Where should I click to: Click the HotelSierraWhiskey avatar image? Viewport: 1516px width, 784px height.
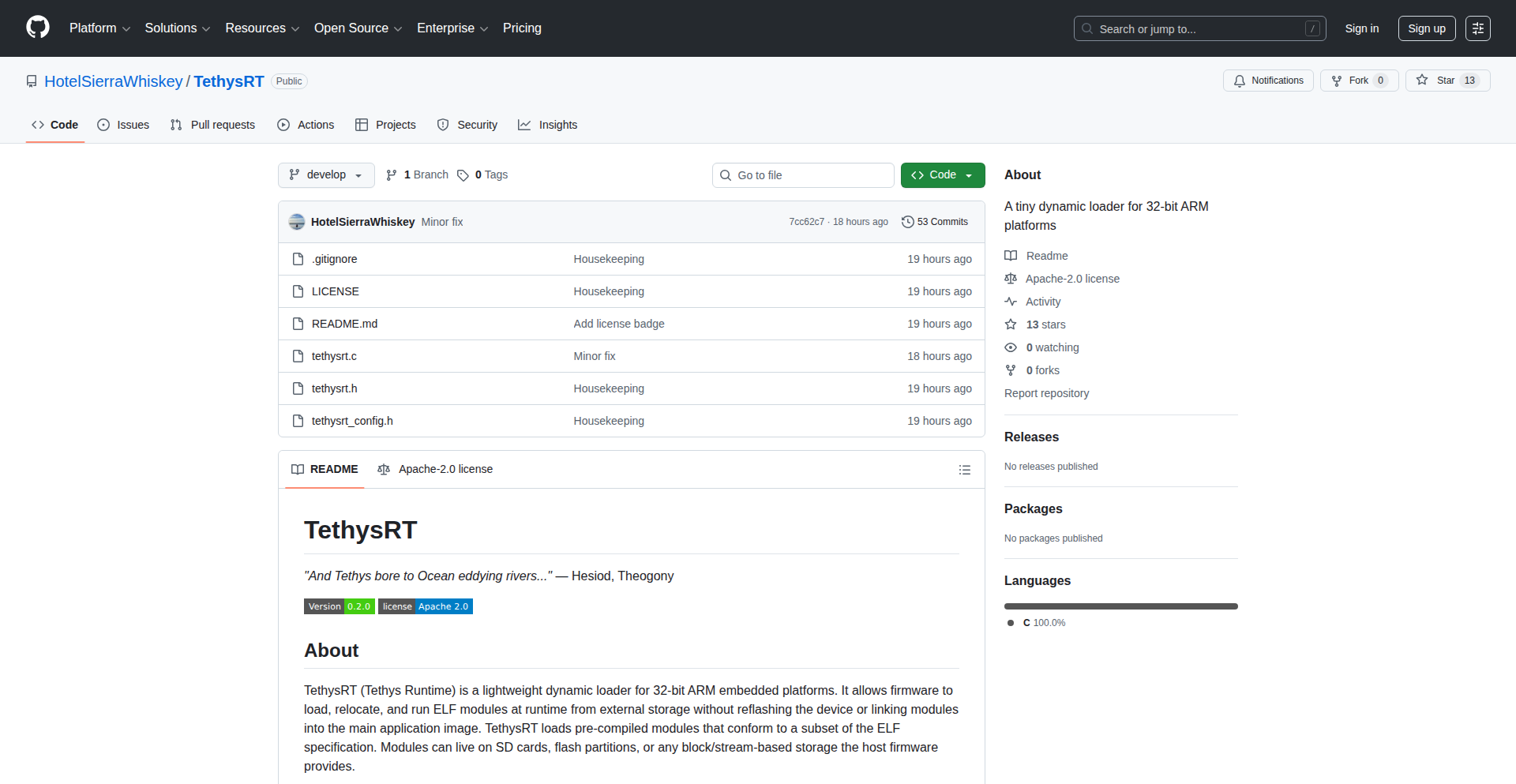[x=297, y=222]
